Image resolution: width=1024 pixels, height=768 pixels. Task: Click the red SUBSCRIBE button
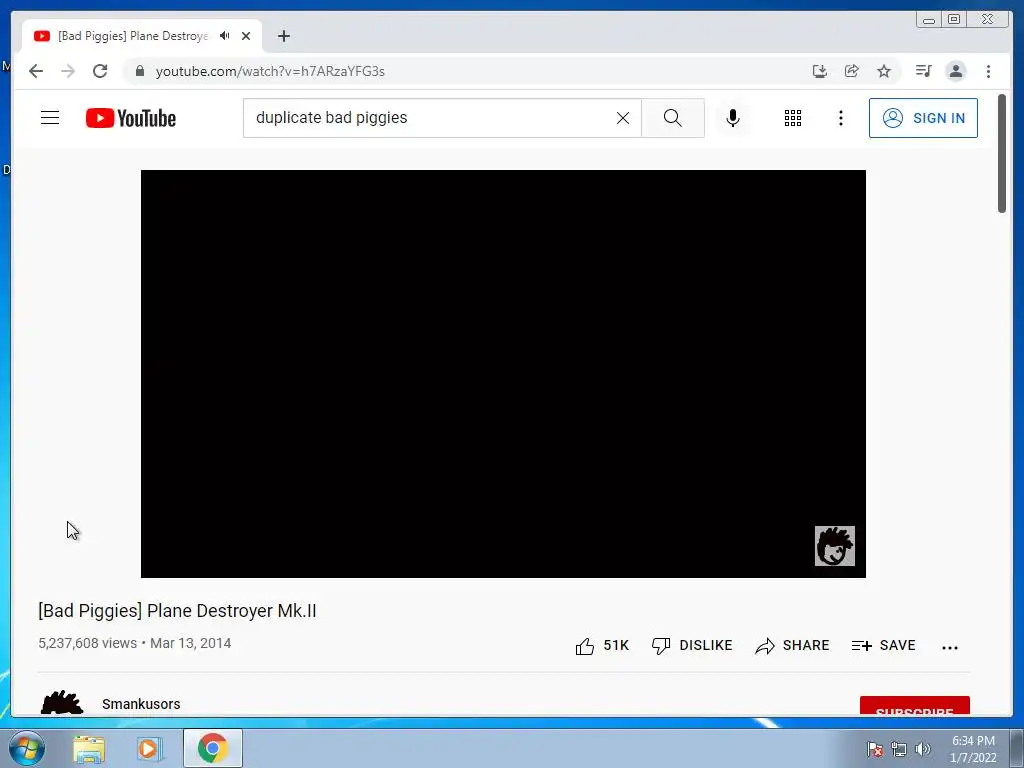pyautogui.click(x=914, y=706)
